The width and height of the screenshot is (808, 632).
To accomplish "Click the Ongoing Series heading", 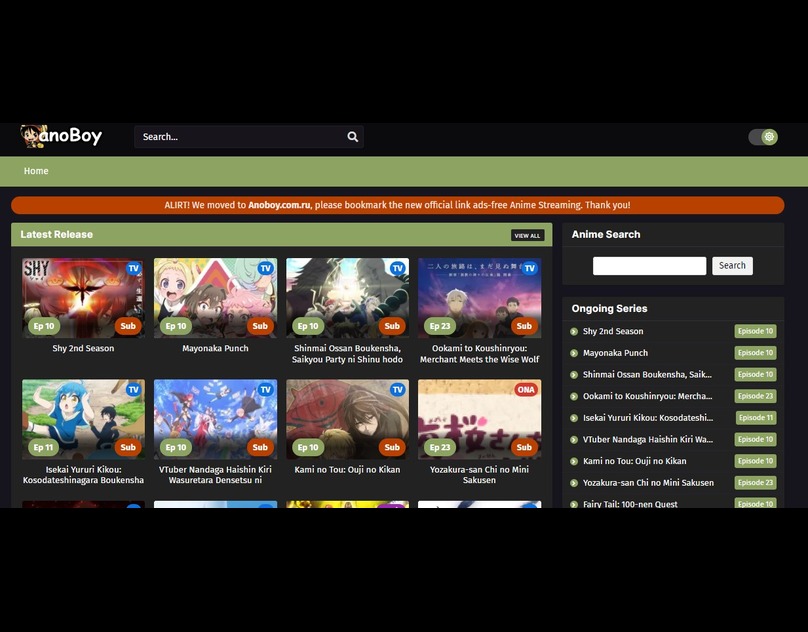I will 609,309.
